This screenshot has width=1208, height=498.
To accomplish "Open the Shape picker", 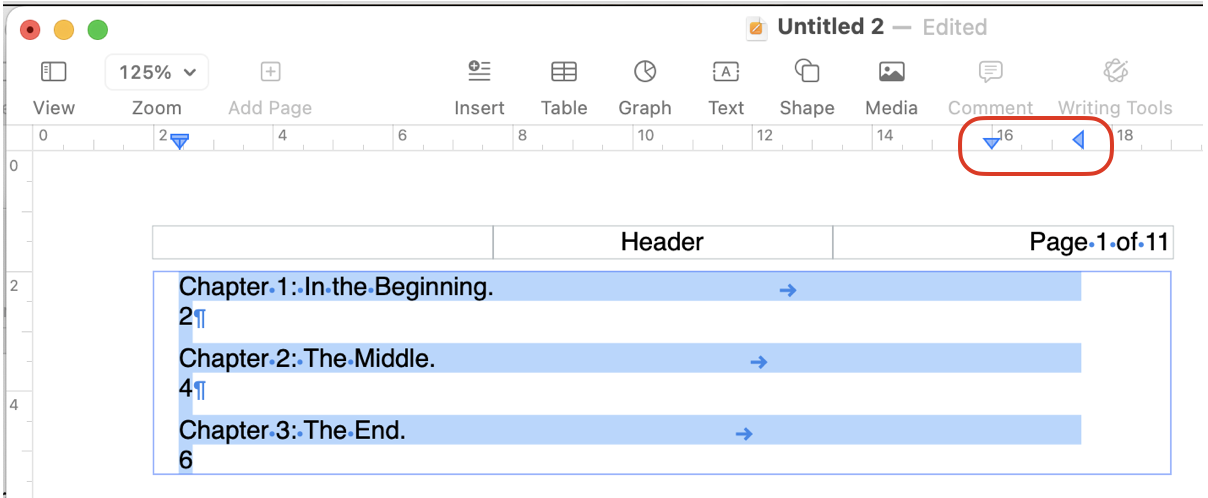I will [x=807, y=72].
